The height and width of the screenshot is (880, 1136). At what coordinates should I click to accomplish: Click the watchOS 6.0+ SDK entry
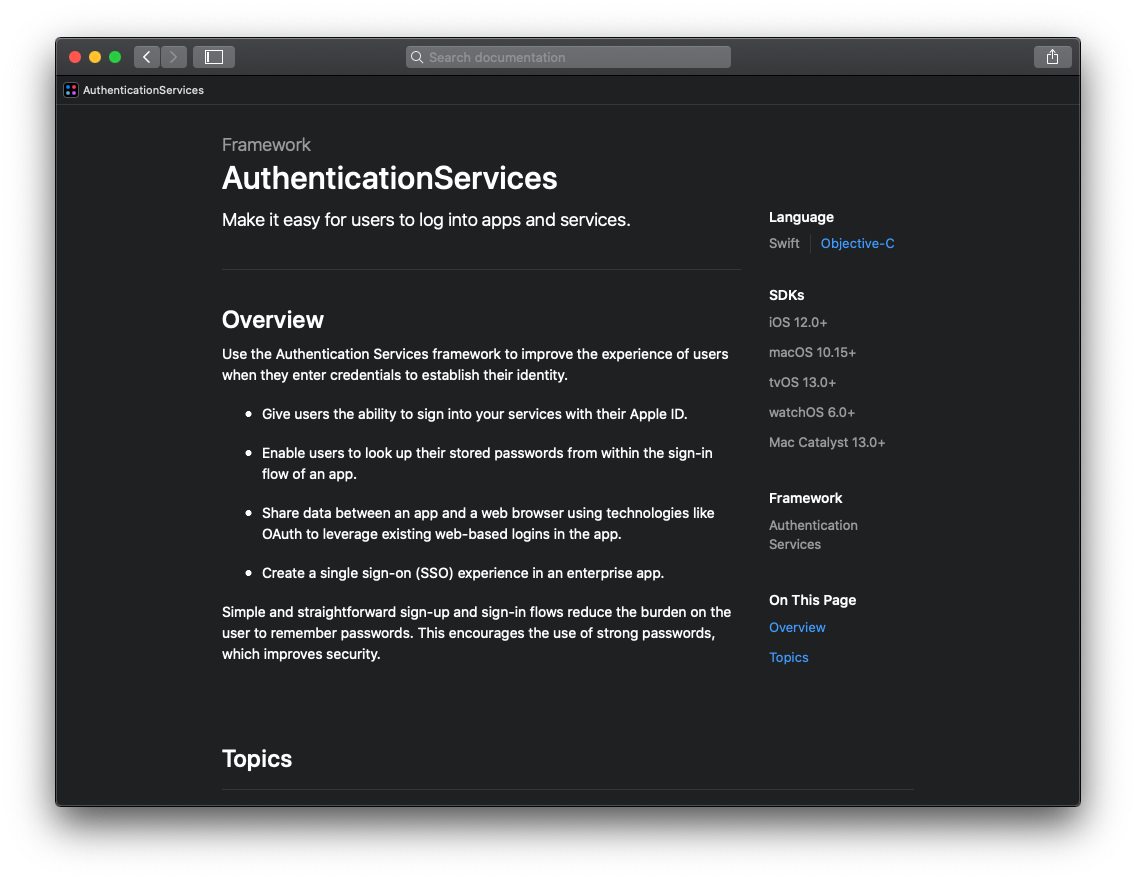[x=811, y=412]
